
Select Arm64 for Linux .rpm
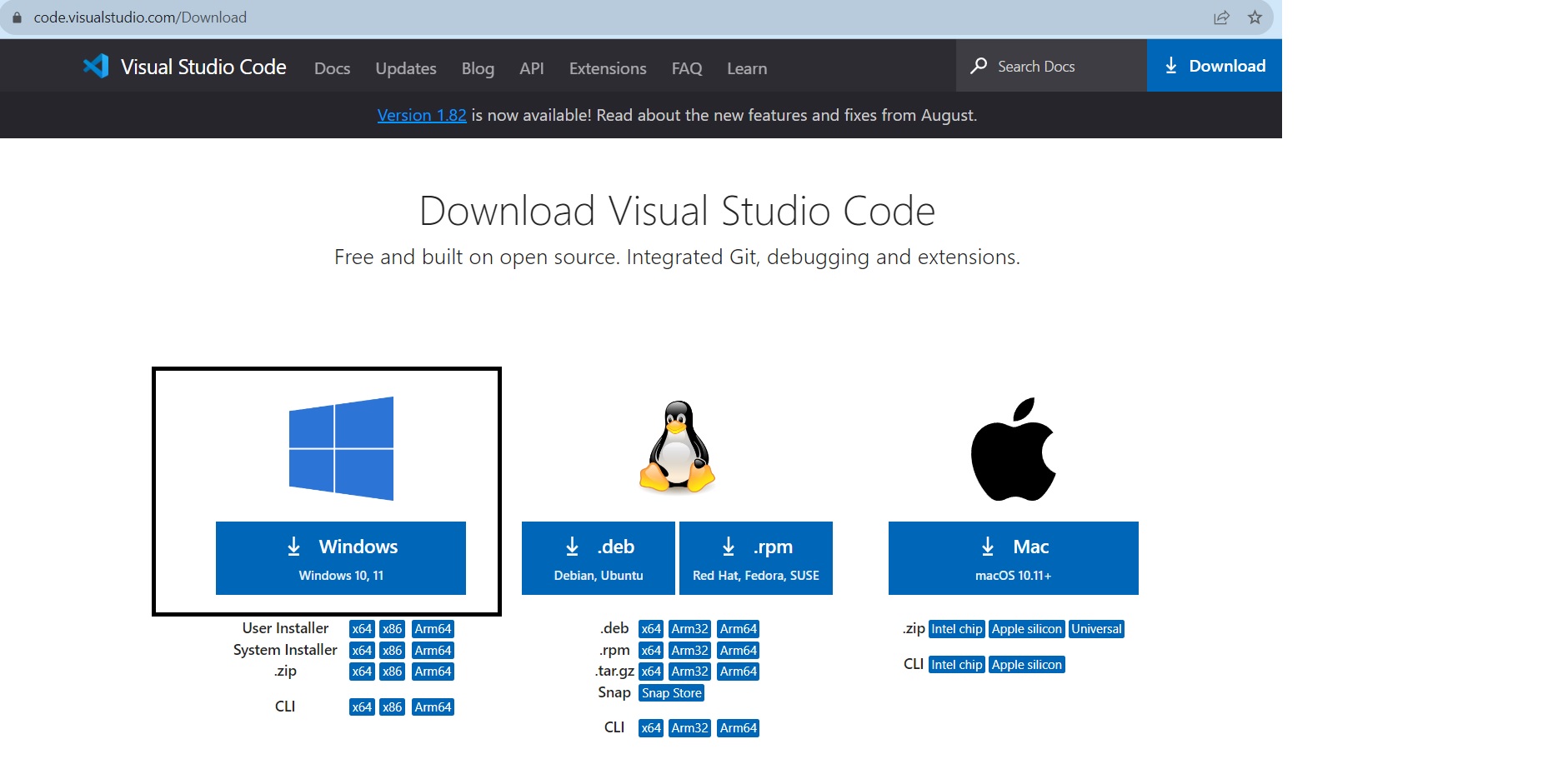point(739,651)
